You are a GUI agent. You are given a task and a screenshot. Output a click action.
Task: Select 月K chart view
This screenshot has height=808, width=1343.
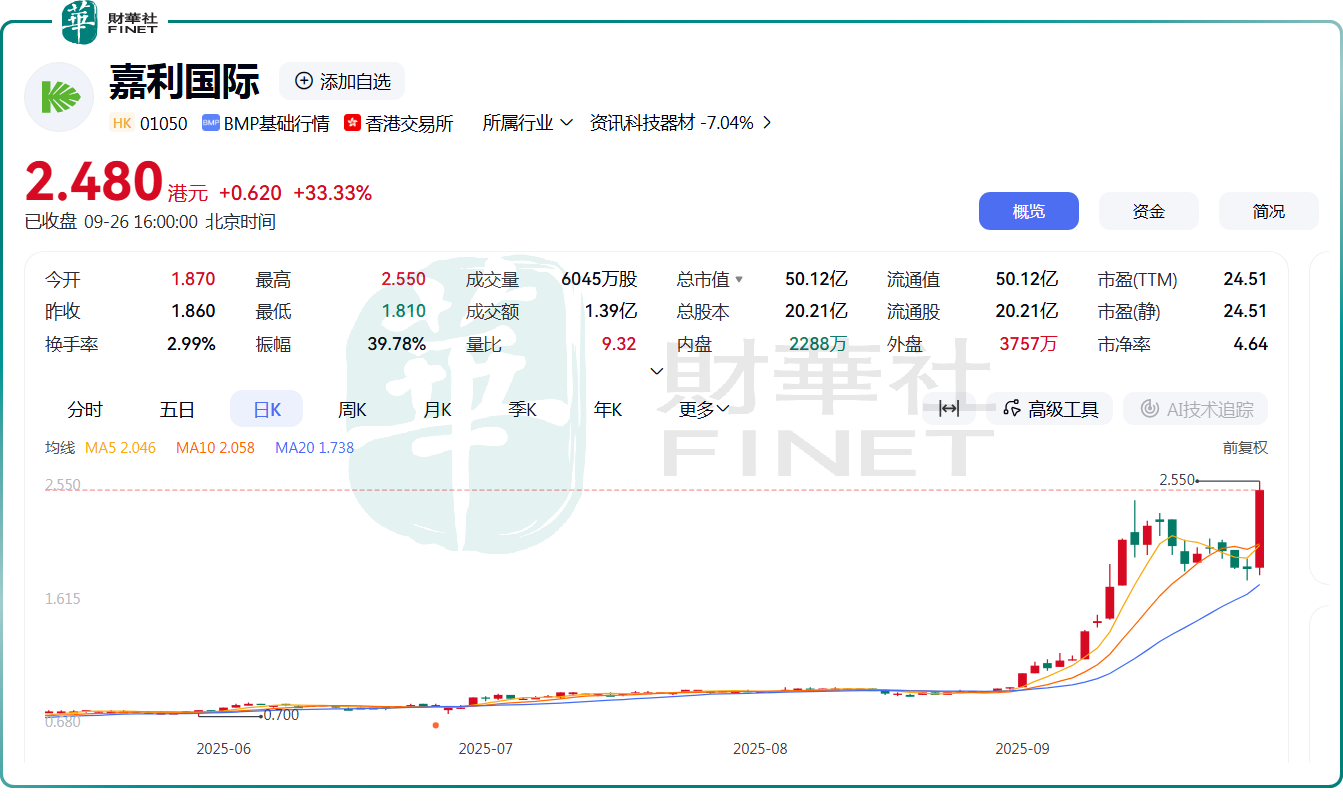pos(437,409)
